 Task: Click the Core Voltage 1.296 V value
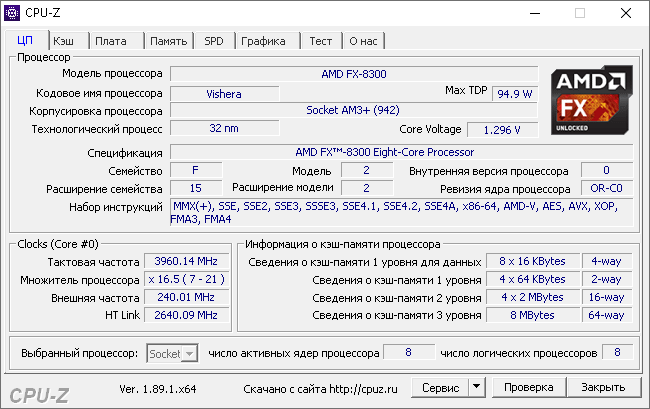502,130
